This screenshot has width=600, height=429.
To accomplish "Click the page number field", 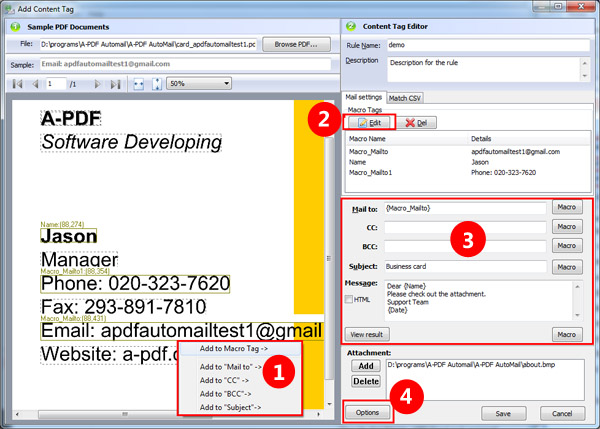I will point(55,83).
